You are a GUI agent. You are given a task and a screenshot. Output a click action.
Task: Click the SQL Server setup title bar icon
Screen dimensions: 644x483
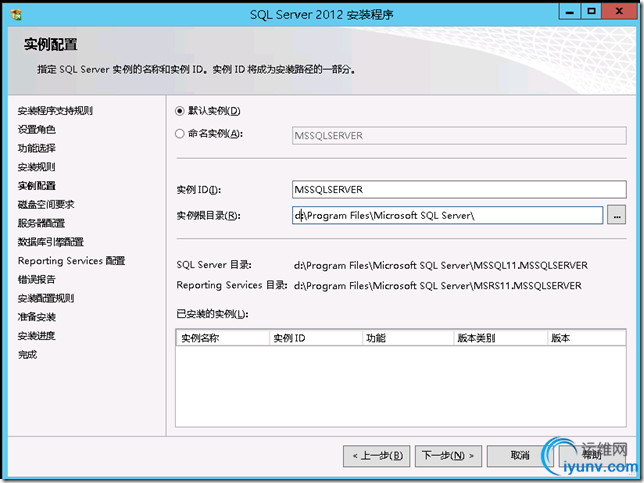[x=16, y=15]
